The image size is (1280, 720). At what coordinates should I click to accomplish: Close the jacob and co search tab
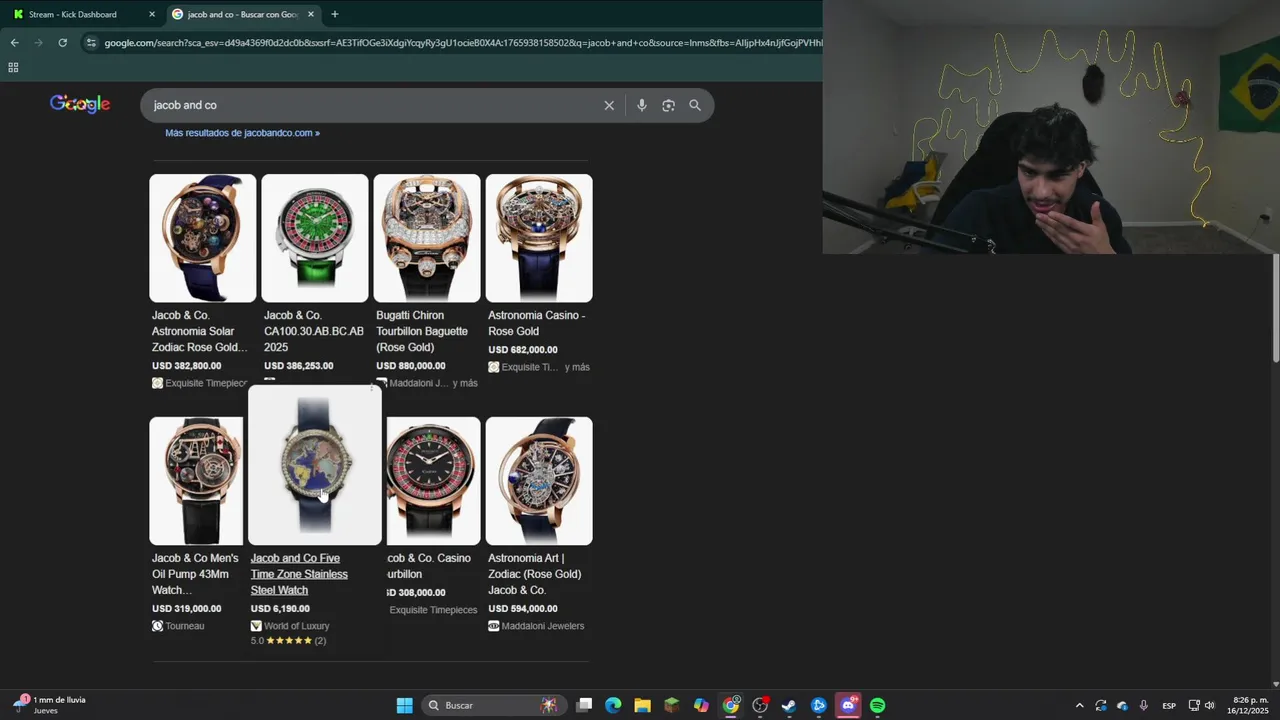pos(311,14)
